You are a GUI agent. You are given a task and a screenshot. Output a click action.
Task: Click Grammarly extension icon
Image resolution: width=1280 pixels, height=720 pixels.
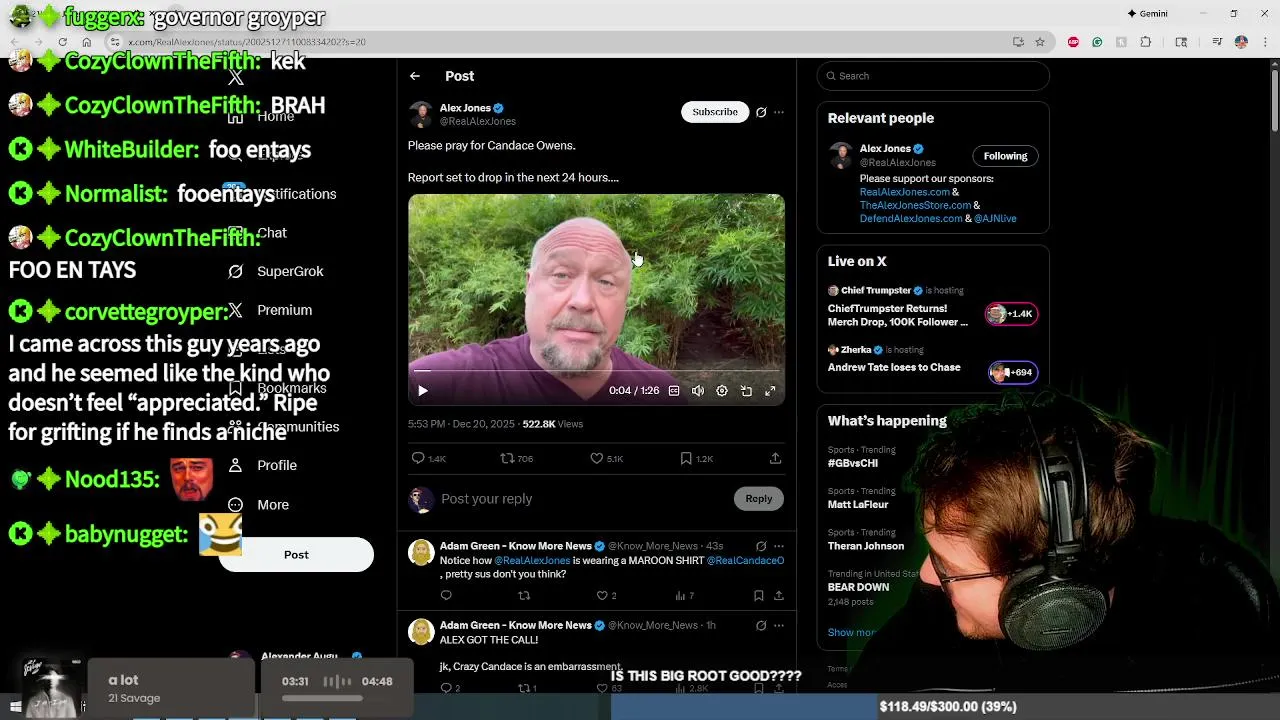[1097, 42]
